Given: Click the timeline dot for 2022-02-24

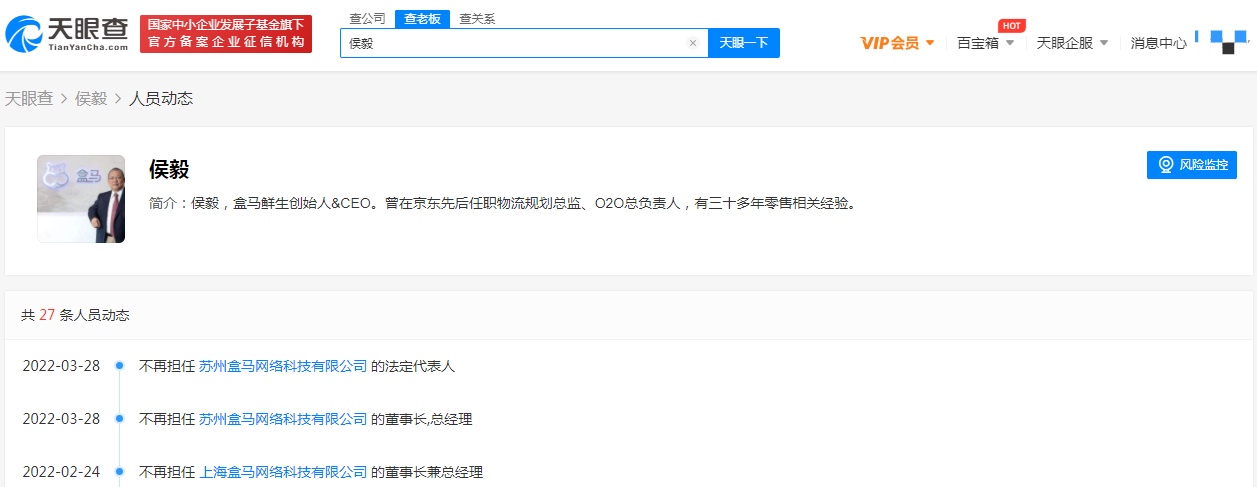Looking at the screenshot, I should 119,471.
